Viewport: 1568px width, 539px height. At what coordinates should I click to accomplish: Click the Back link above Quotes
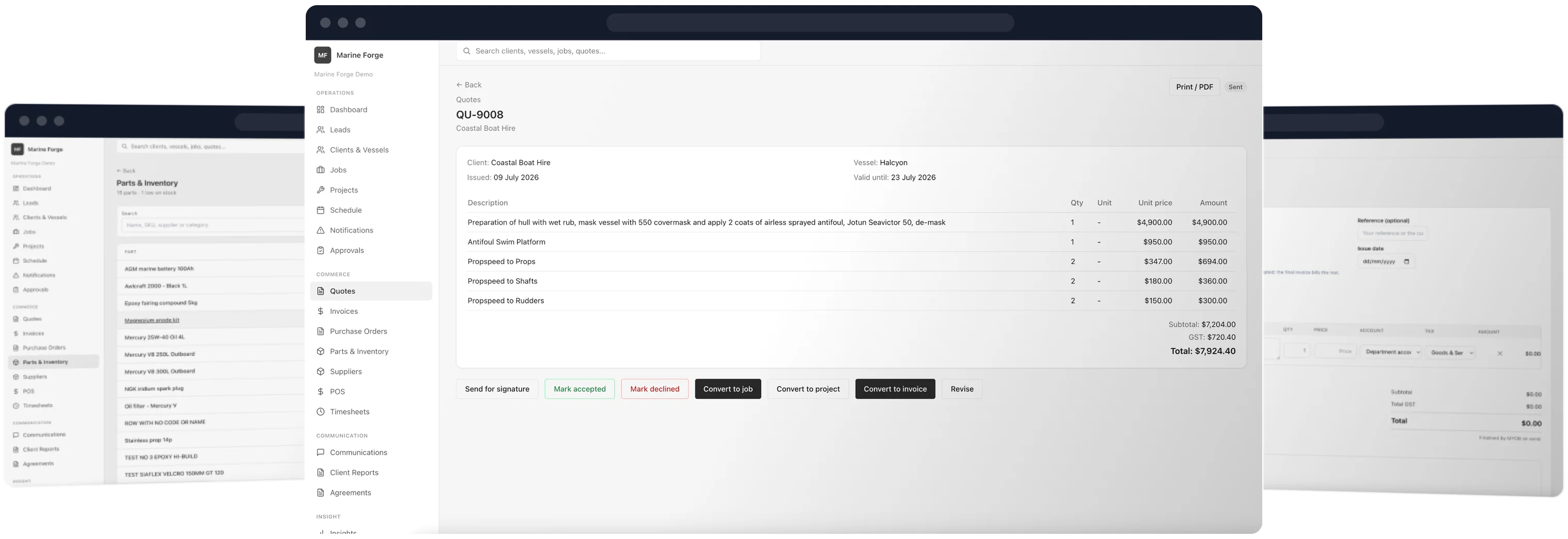click(469, 85)
